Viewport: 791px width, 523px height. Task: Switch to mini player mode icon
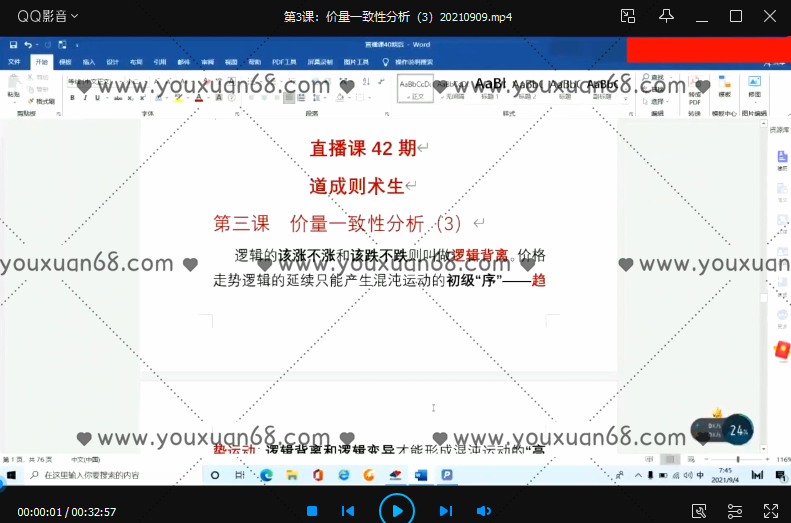[x=628, y=16]
